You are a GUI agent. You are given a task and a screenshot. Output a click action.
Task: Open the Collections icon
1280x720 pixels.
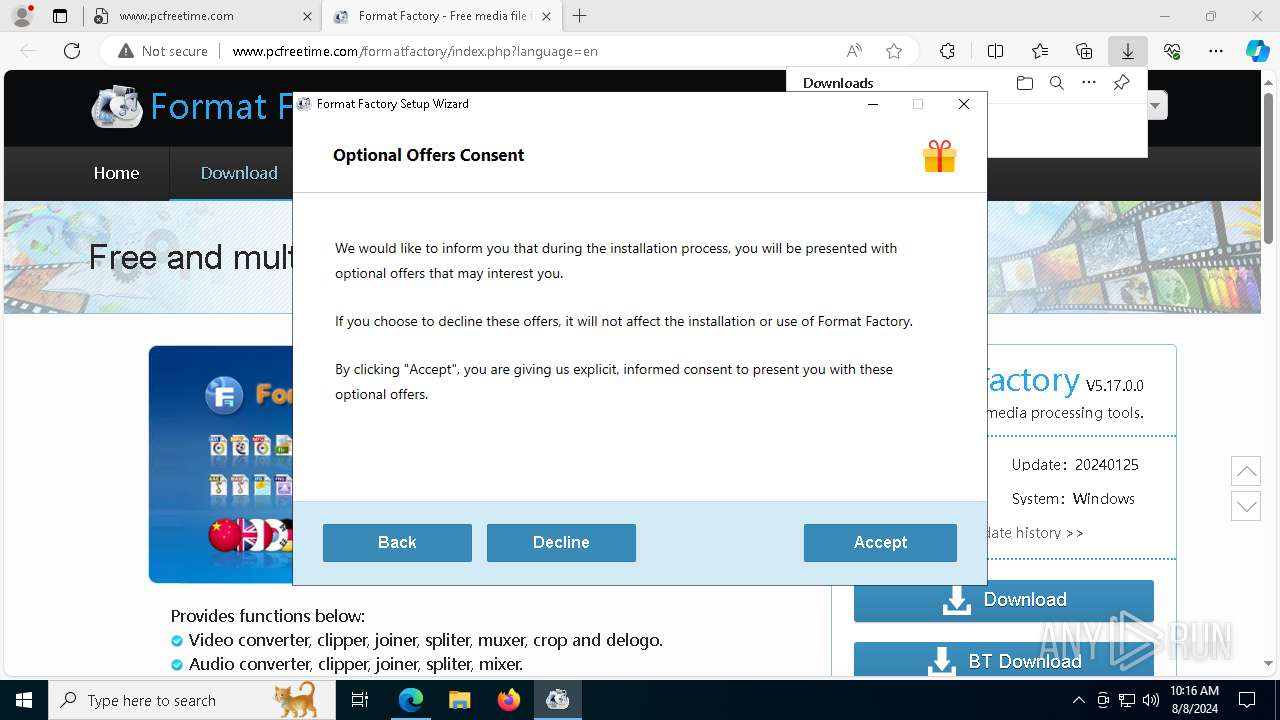[1084, 51]
